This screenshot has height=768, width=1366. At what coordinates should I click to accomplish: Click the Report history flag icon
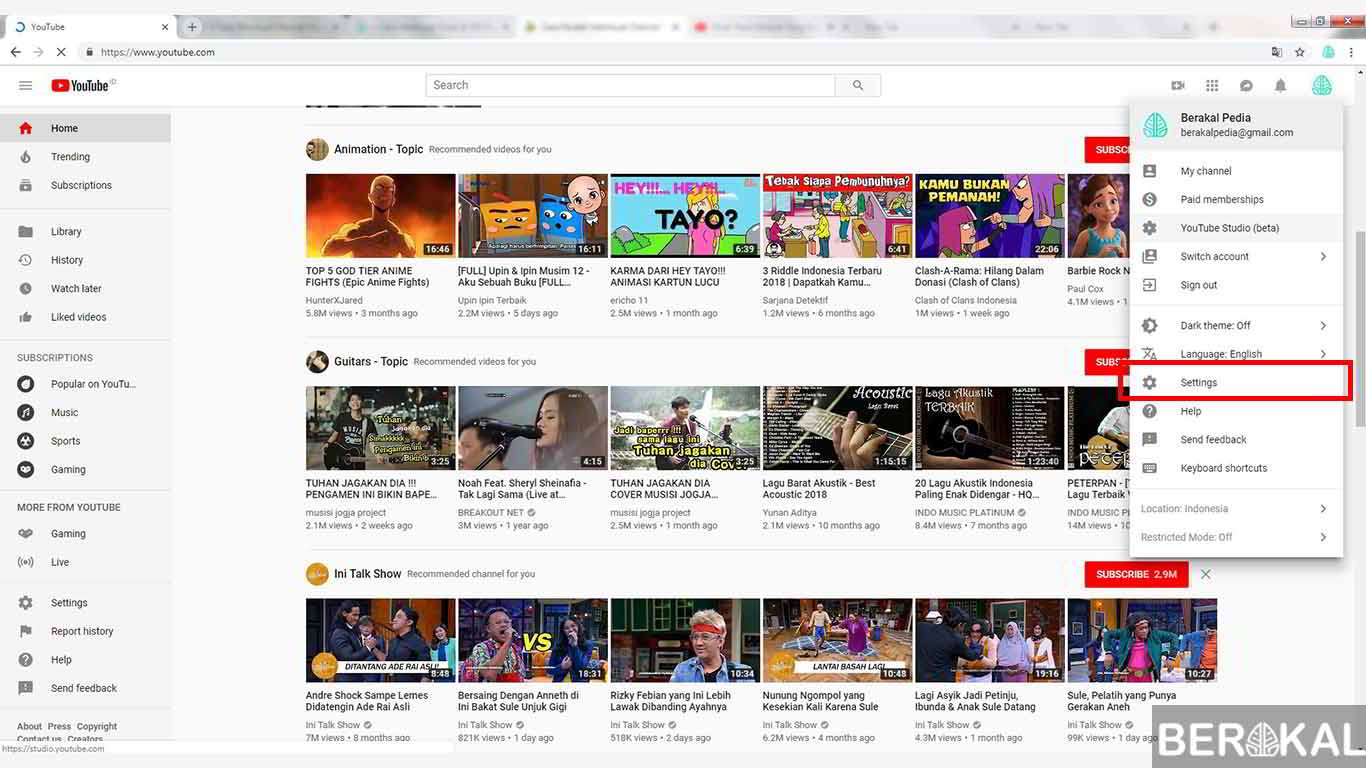tap(26, 631)
